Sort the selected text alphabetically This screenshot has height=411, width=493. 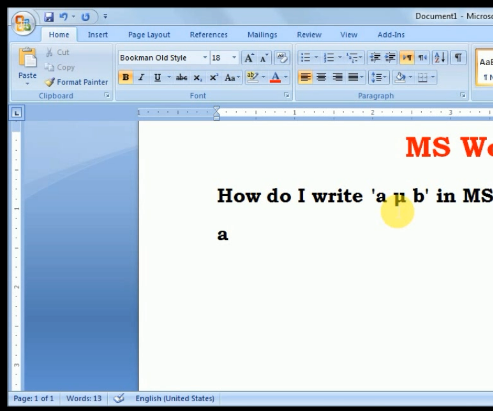(440, 58)
